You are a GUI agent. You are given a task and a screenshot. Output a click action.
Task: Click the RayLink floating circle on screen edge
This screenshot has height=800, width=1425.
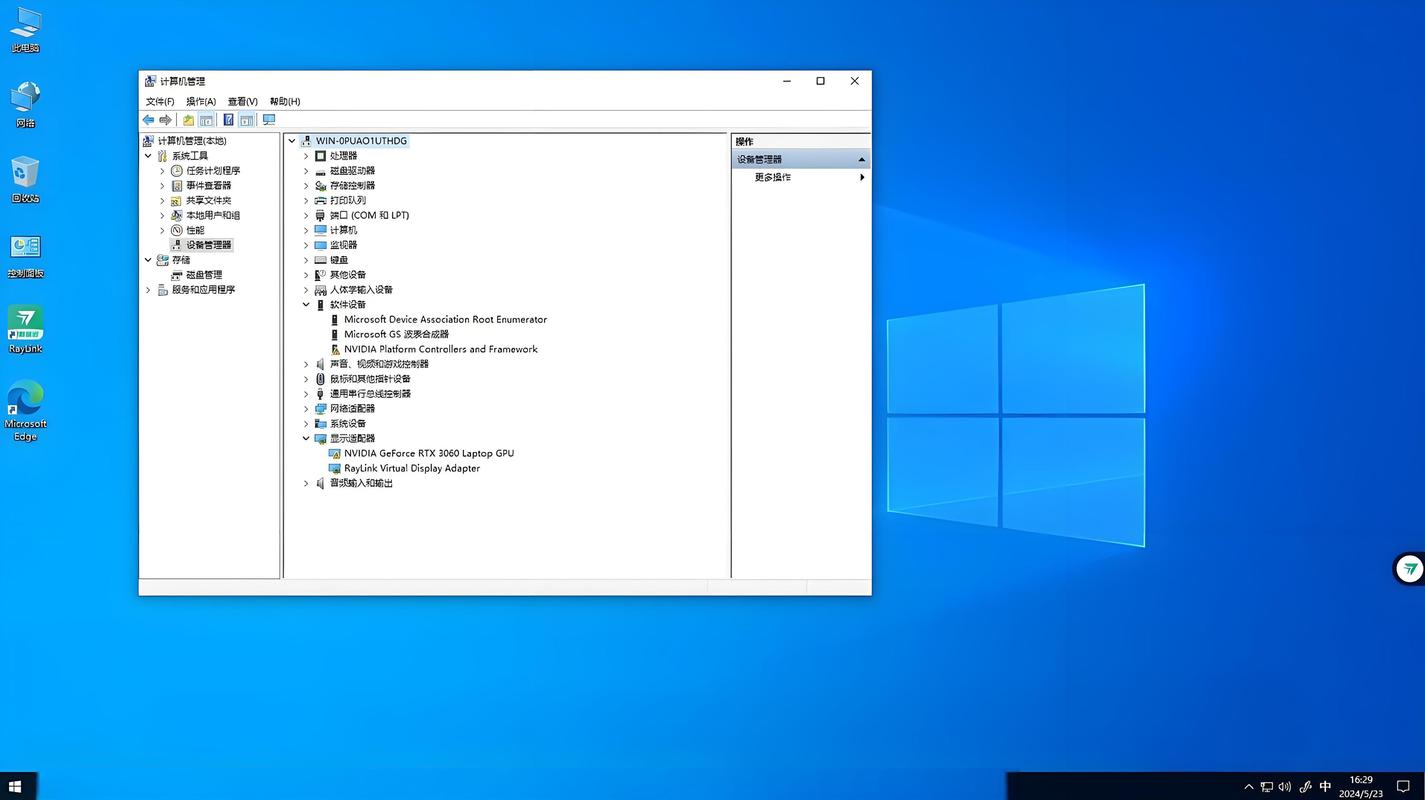(x=1408, y=568)
